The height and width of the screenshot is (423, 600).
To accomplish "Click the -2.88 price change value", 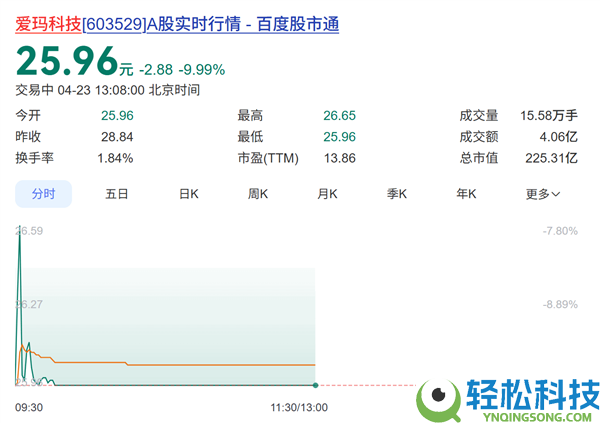I will pos(156,70).
